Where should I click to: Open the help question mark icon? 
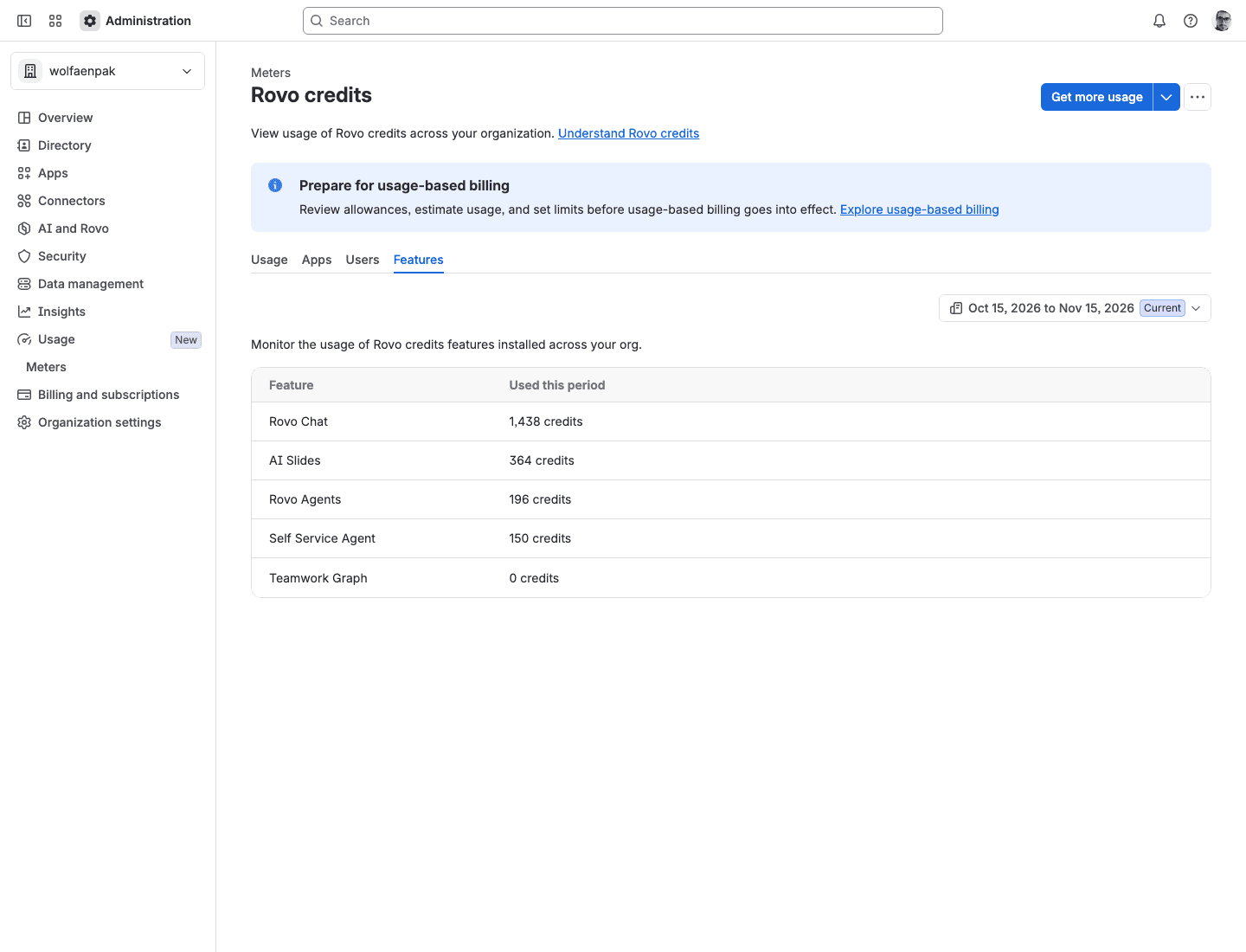[1191, 21]
